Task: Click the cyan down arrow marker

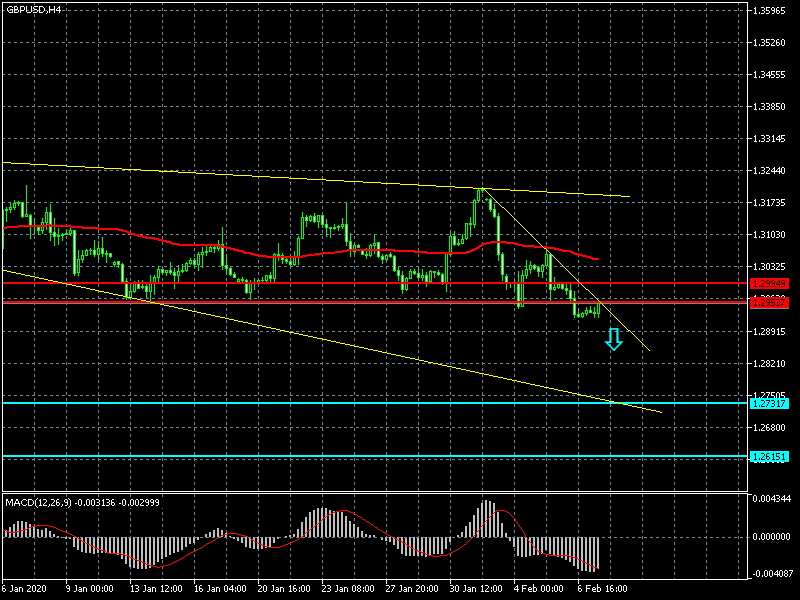Action: (x=614, y=341)
